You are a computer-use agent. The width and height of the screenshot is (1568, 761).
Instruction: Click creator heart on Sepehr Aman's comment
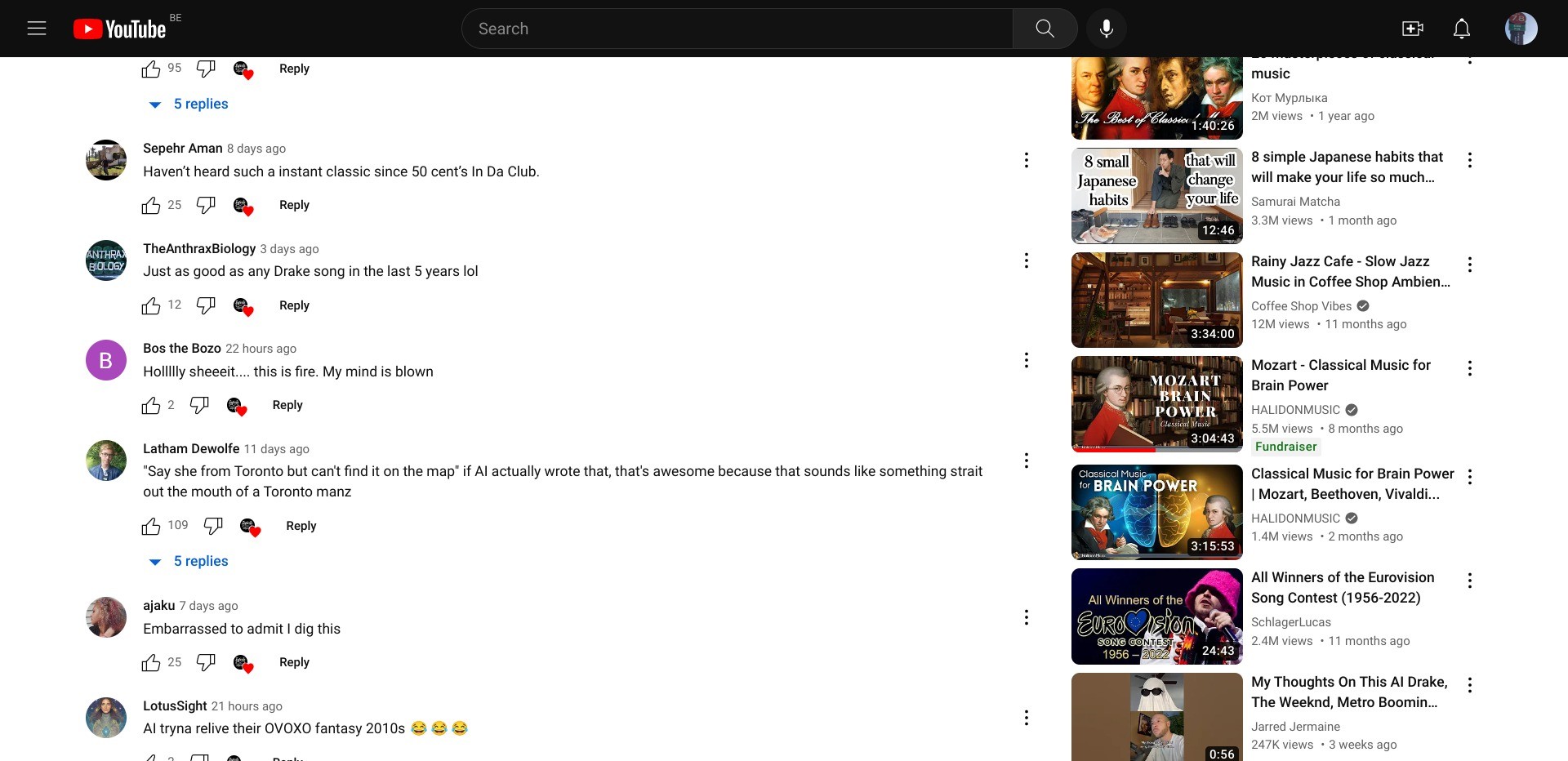pos(243,206)
